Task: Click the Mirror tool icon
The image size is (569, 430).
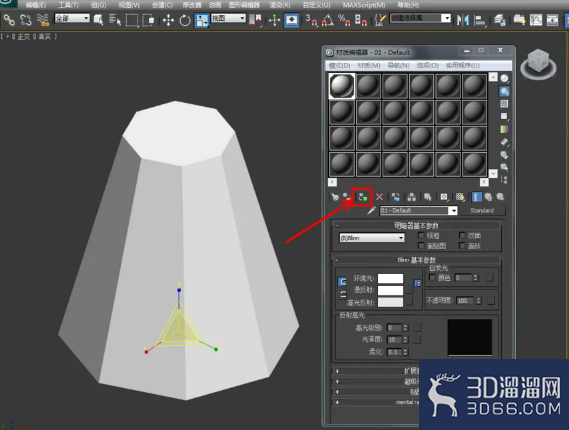Action: (463, 20)
